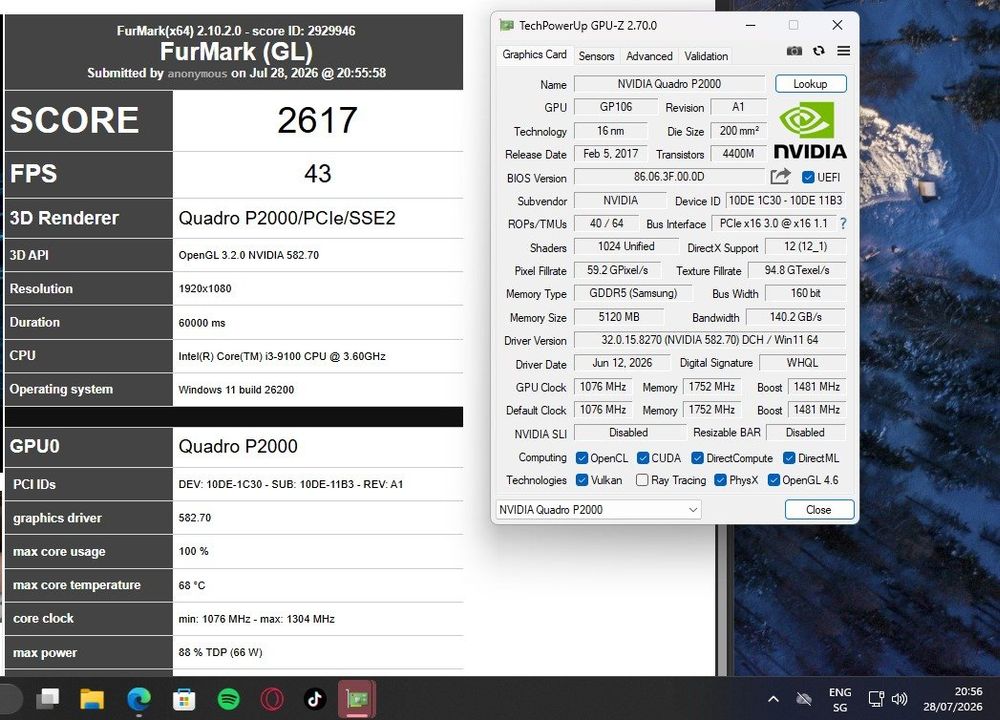Open network status in system tray
Viewport: 1000px width, 720px height.
pyautogui.click(x=876, y=699)
